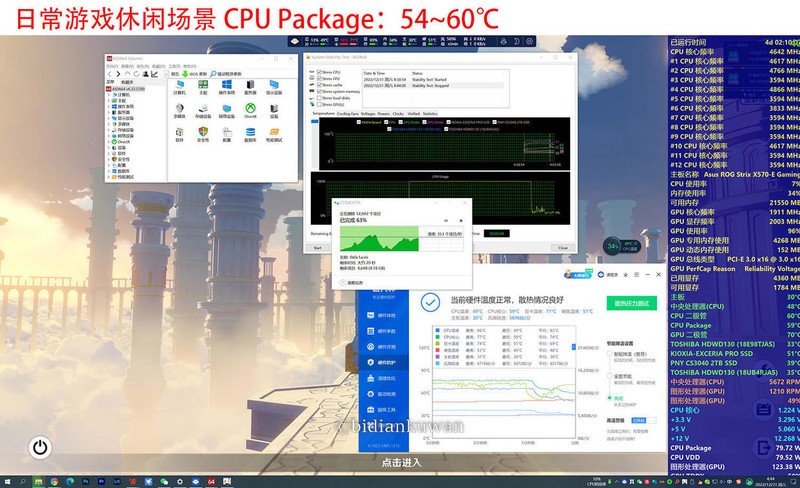The image size is (800, 488).
Task: Switch to the Statistics tab
Action: (x=430, y=114)
